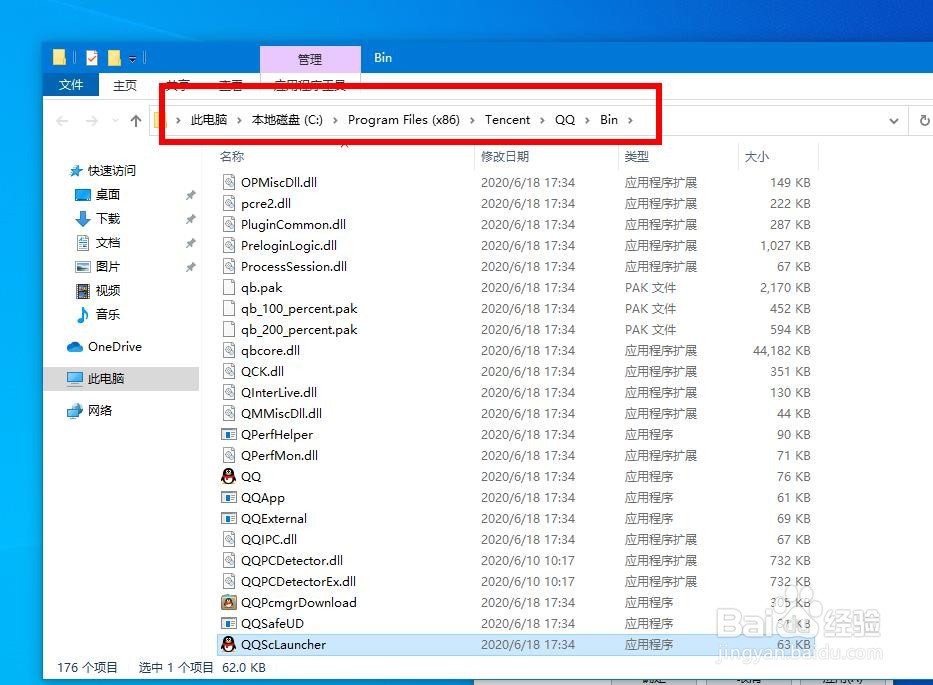This screenshot has height=685, width=933.
Task: Navigate to Program Files (x86) breadcrumb
Action: point(403,120)
